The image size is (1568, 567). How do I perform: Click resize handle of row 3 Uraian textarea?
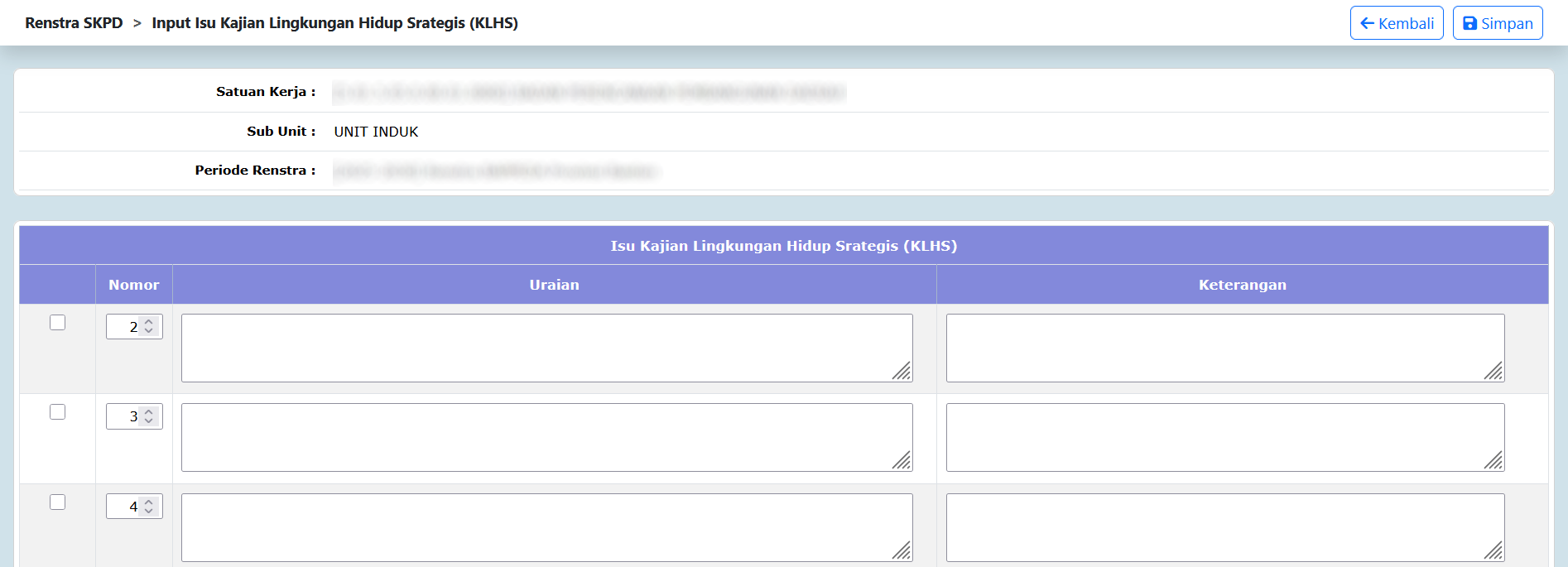coord(902,462)
